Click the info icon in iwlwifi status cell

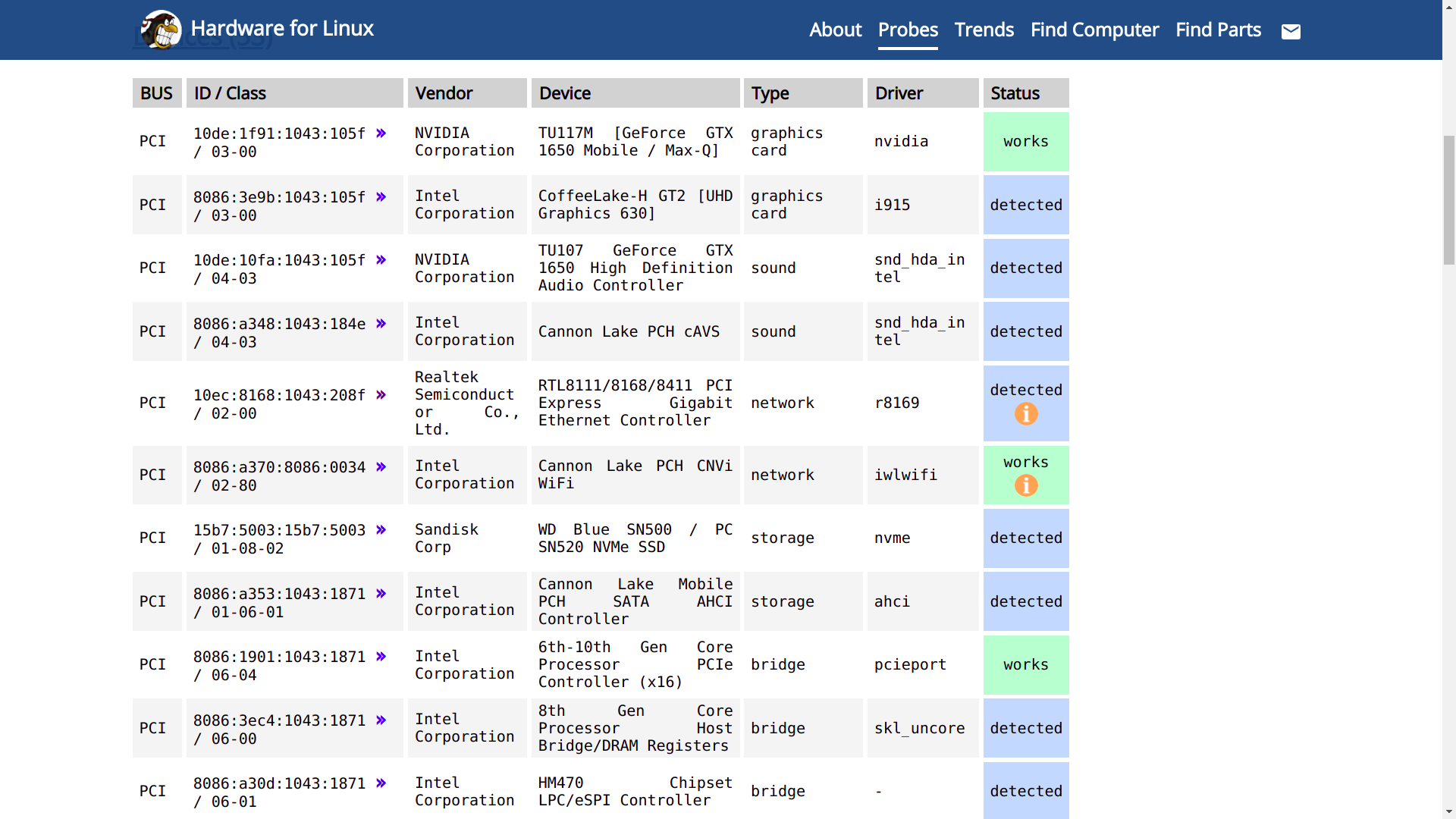tap(1026, 485)
